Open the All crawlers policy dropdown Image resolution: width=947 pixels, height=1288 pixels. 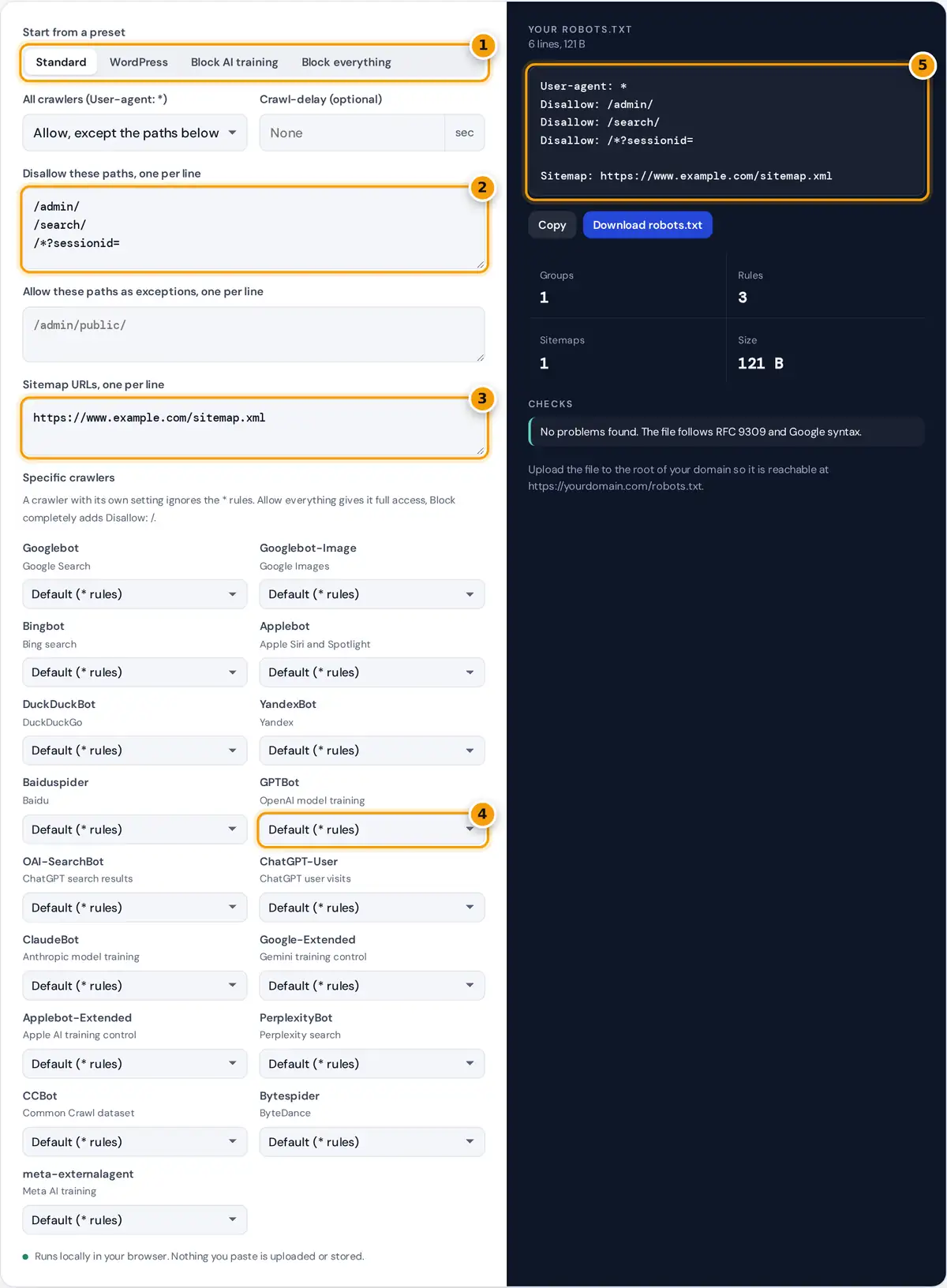(135, 133)
